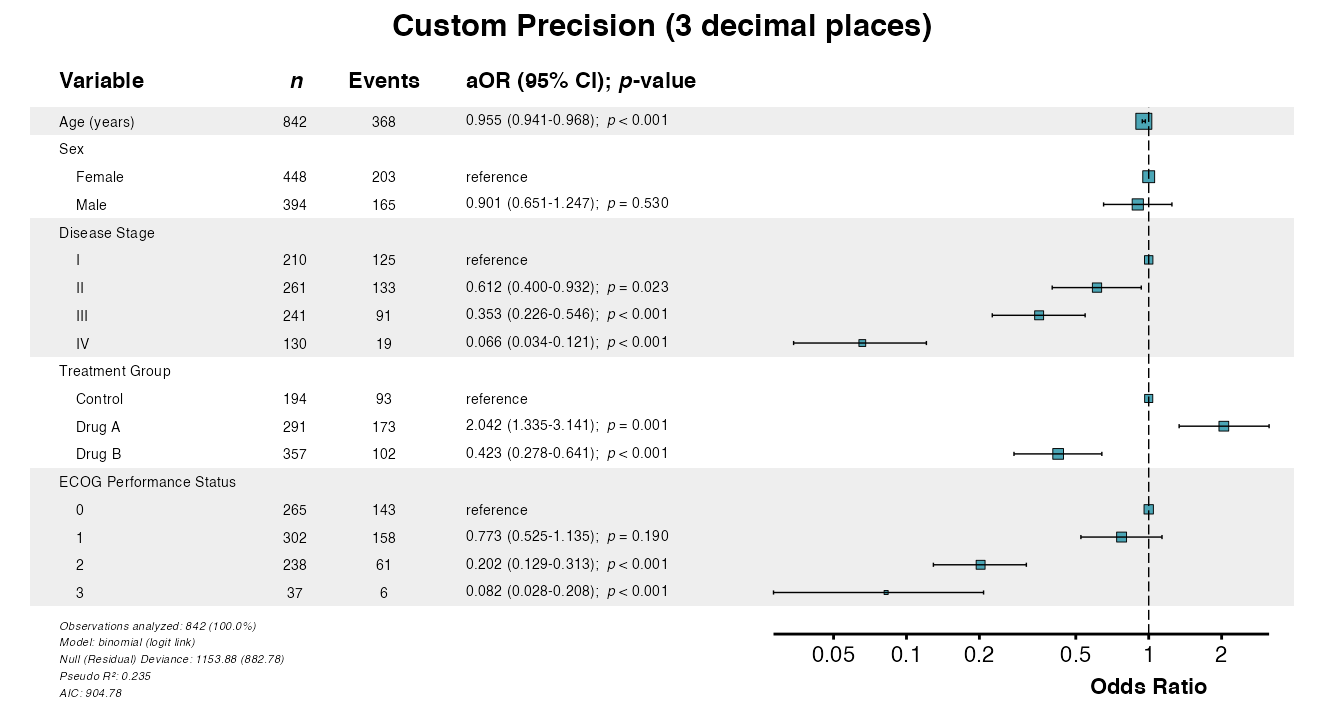
Task: Click the Stage II estimate marker
Action: (x=1097, y=287)
